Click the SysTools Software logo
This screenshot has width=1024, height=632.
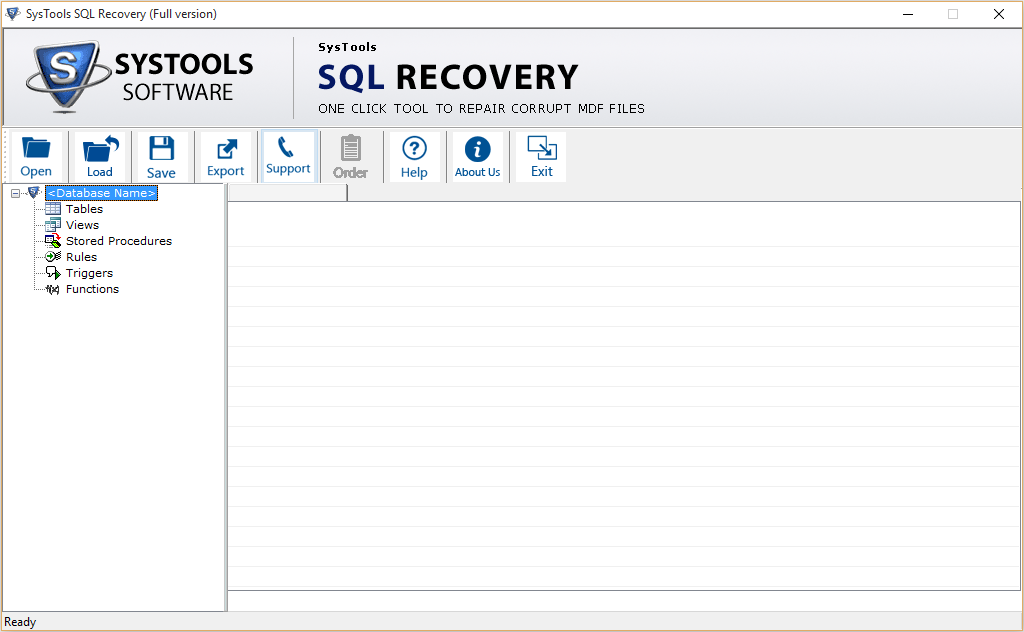tap(140, 77)
